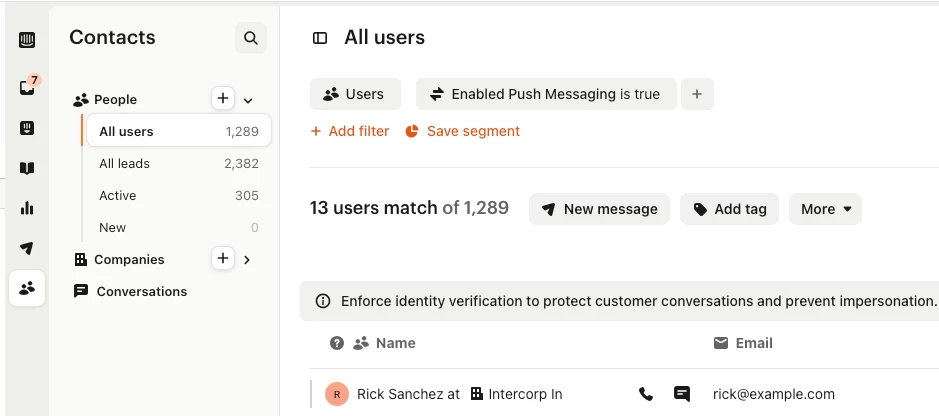Image resolution: width=939 pixels, height=416 pixels.
Task: Open the Inbox icon with 7 badge
Action: pos(28,87)
